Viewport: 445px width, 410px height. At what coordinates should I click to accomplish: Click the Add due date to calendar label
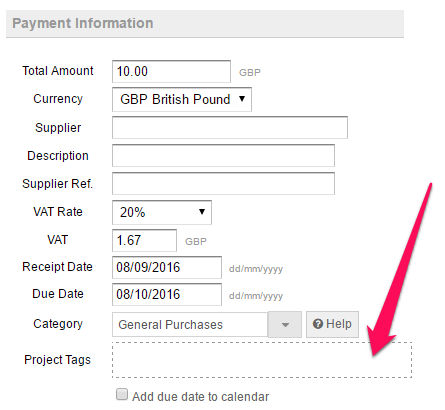(200, 397)
